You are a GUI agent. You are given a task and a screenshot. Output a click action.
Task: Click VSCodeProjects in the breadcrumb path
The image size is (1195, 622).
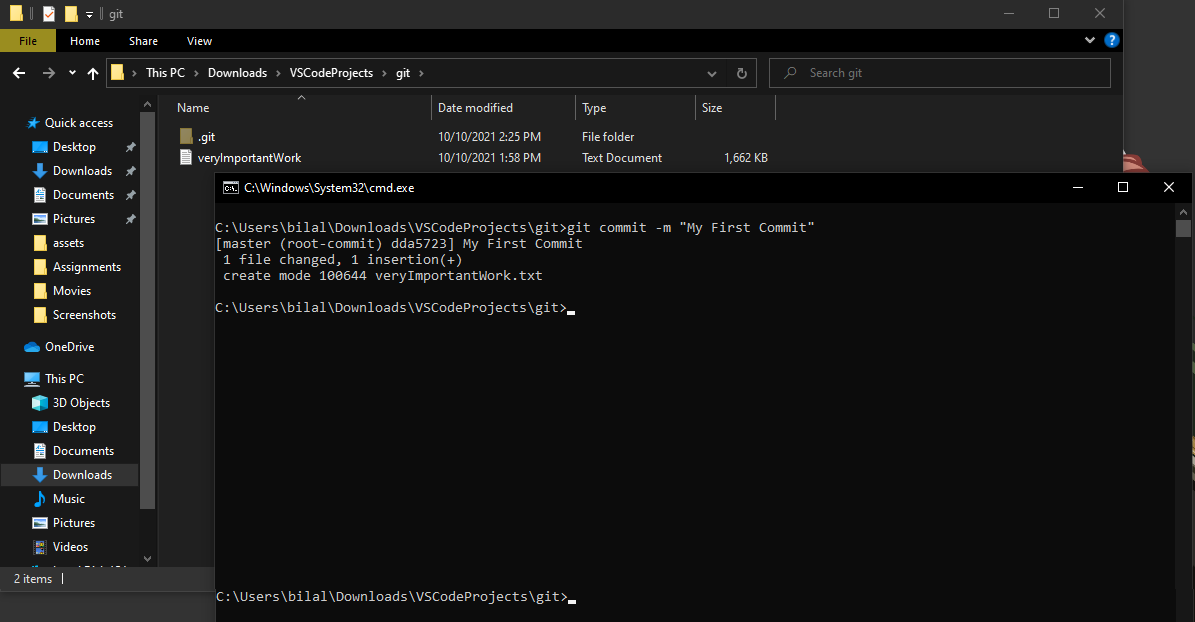tap(330, 73)
